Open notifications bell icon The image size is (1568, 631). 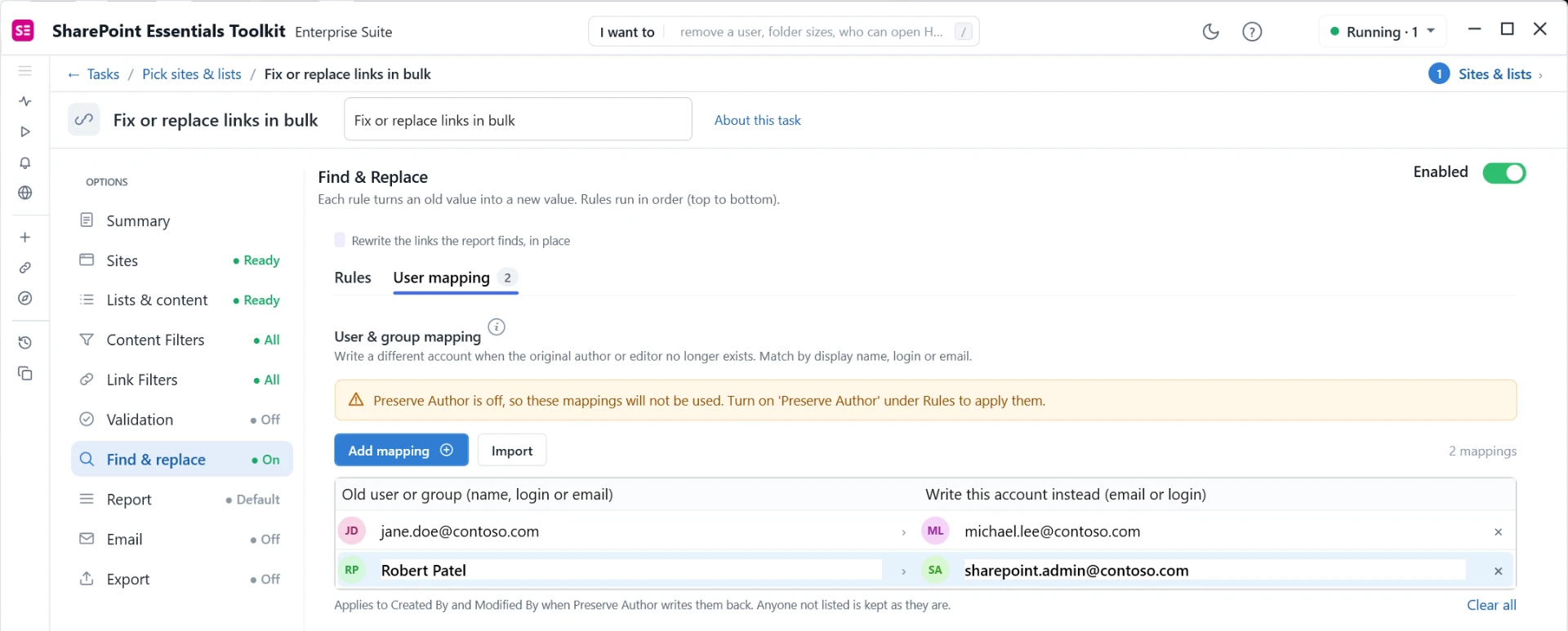coord(25,162)
